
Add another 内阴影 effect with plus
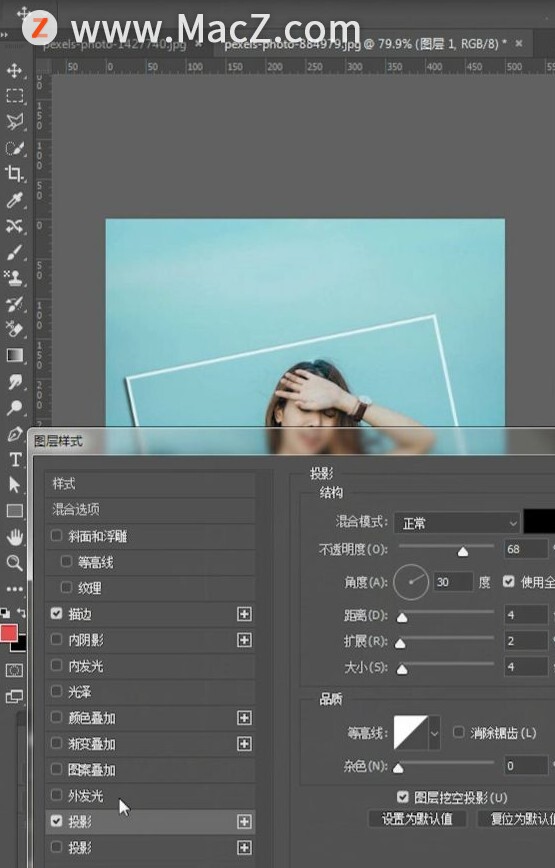pos(244,640)
